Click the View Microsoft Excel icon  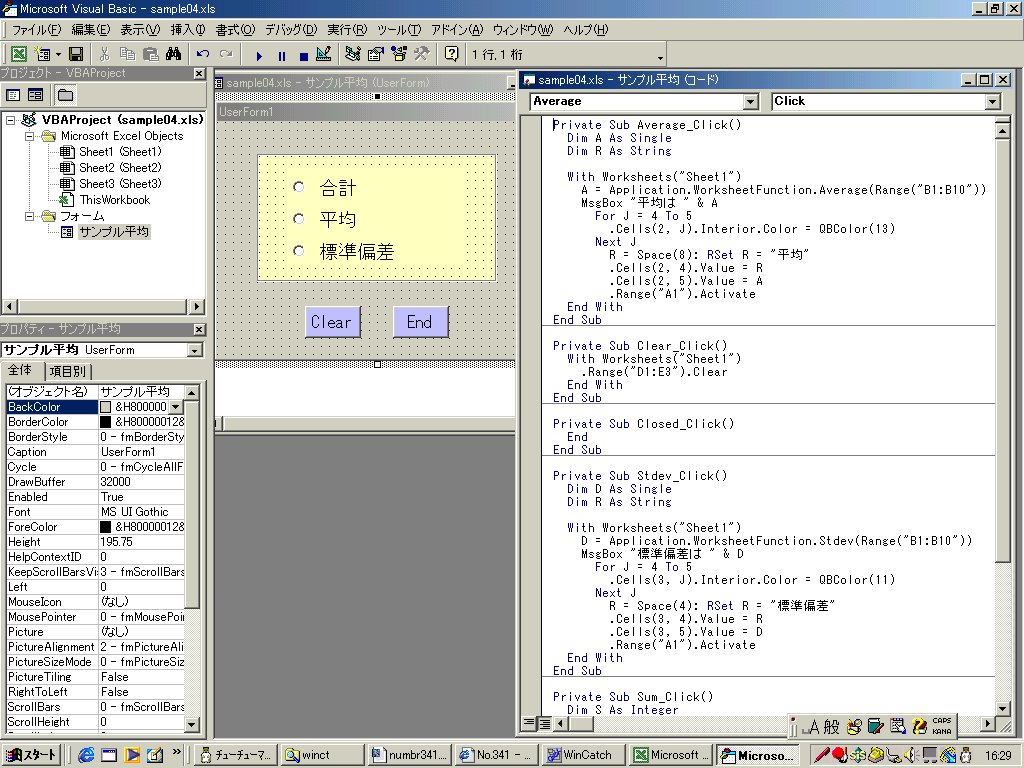19,54
